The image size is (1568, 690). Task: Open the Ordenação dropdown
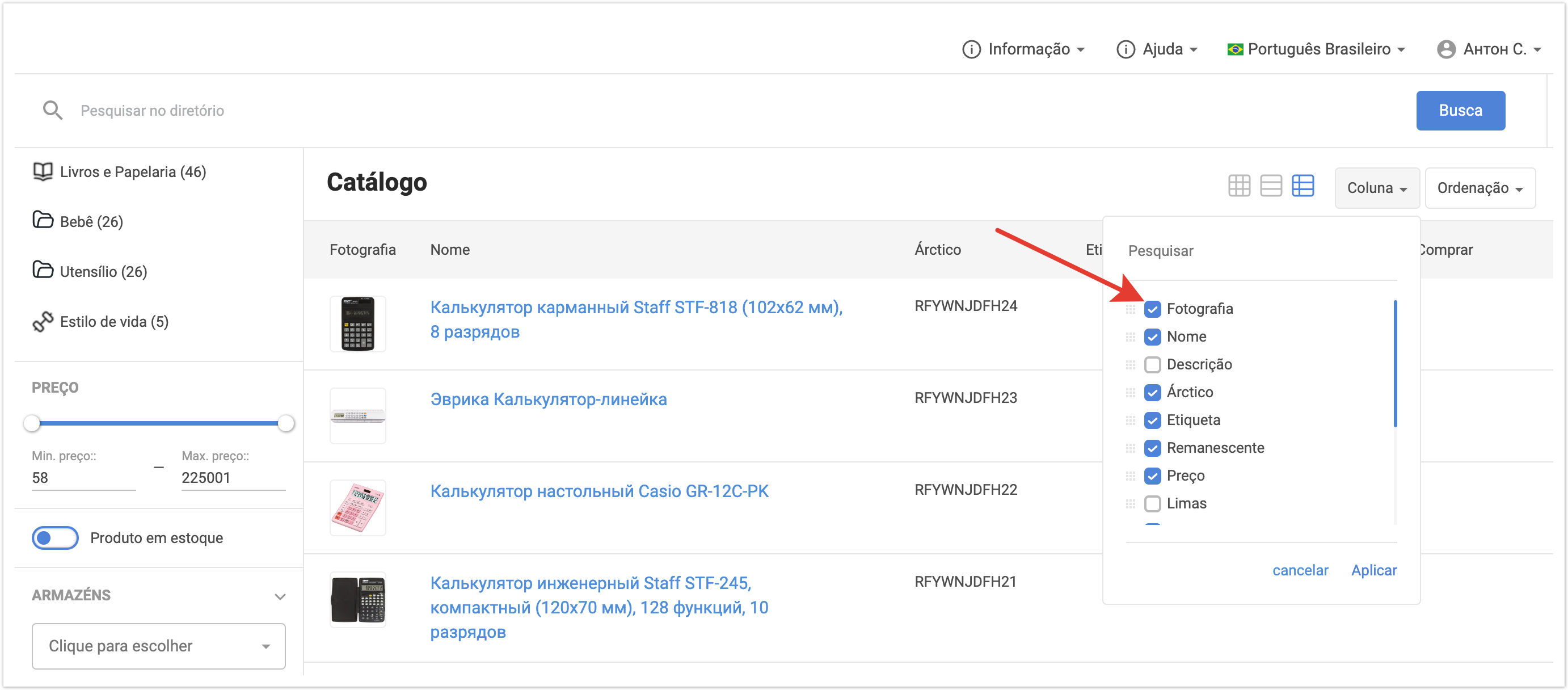click(1479, 188)
